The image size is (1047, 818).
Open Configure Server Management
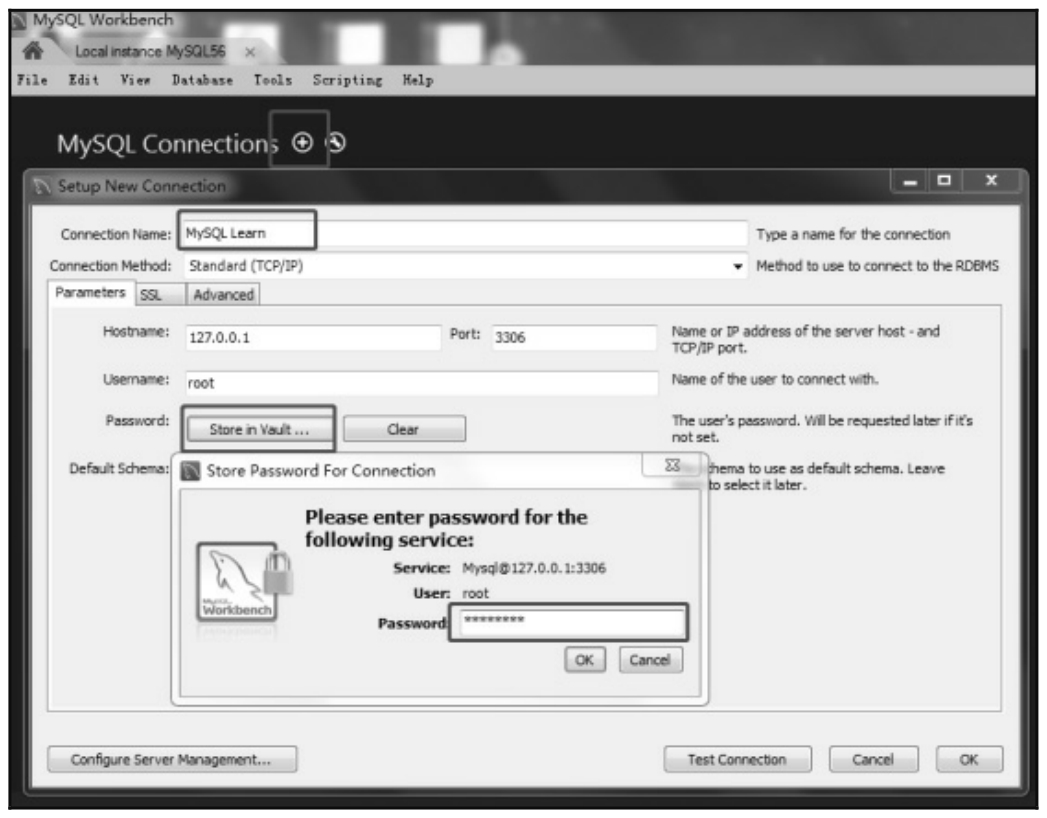(x=173, y=760)
